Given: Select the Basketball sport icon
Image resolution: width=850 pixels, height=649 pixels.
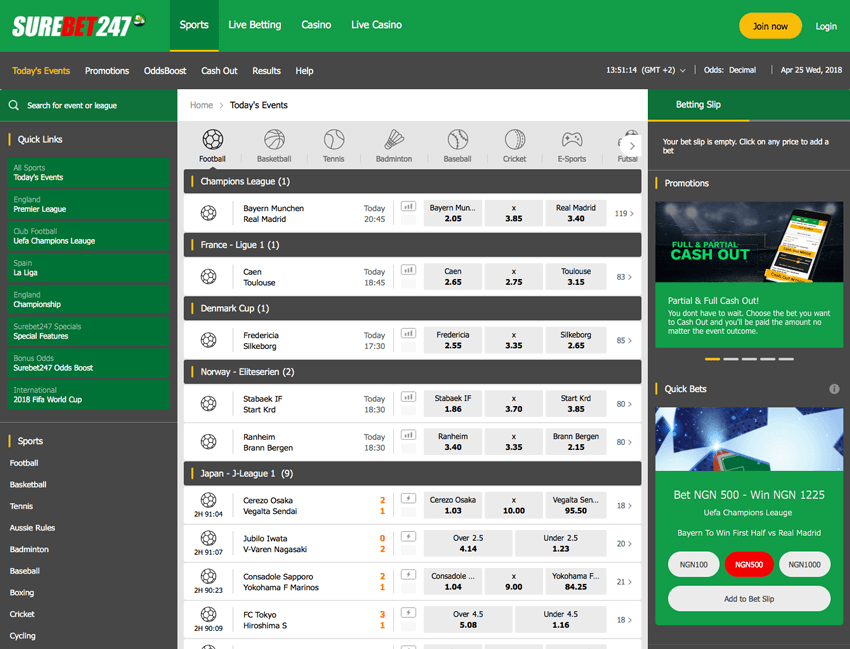Looking at the screenshot, I should click(x=274, y=139).
